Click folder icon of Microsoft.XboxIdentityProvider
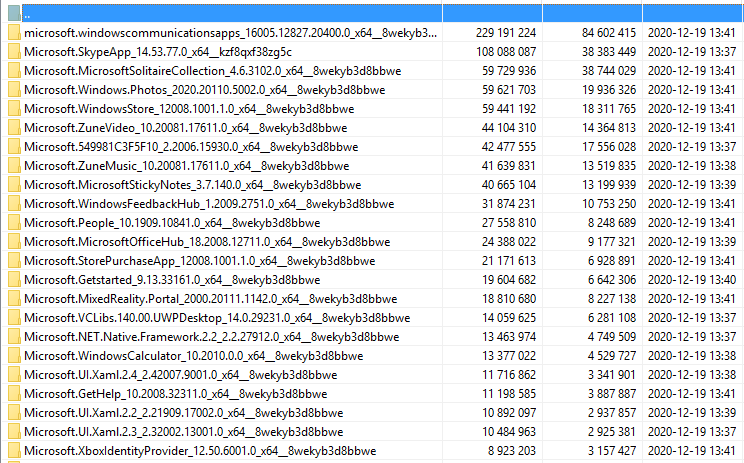 click(x=14, y=450)
